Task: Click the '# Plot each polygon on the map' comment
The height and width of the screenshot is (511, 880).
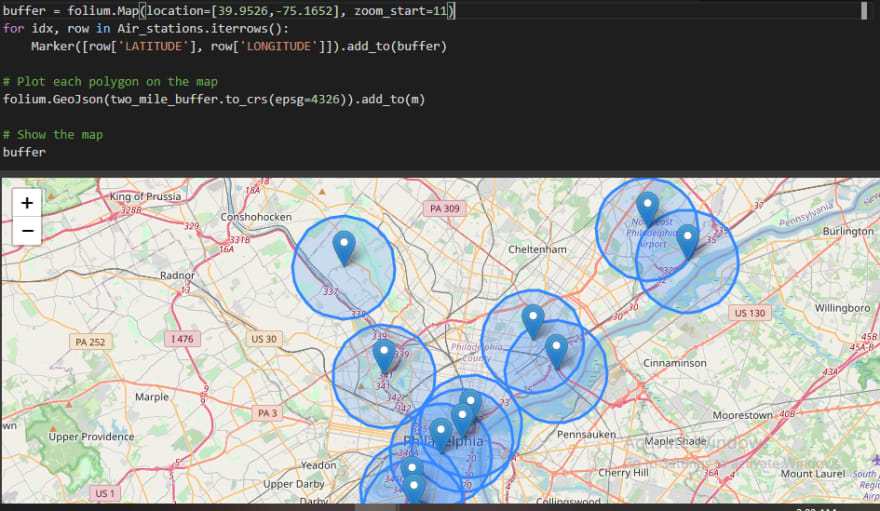Action: point(110,81)
